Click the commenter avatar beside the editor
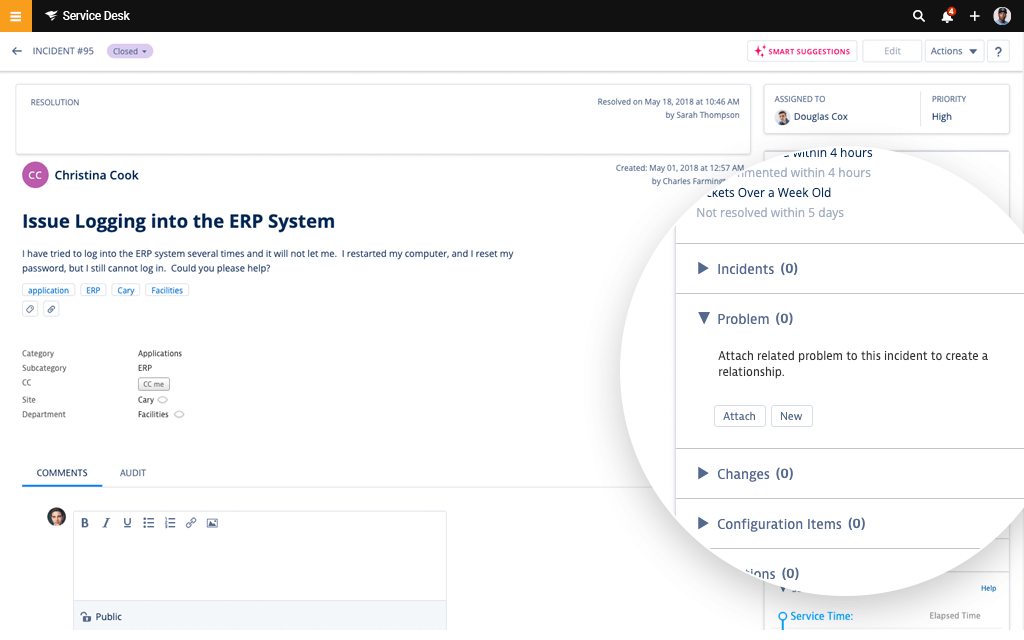The image size is (1024, 640). pos(57,517)
